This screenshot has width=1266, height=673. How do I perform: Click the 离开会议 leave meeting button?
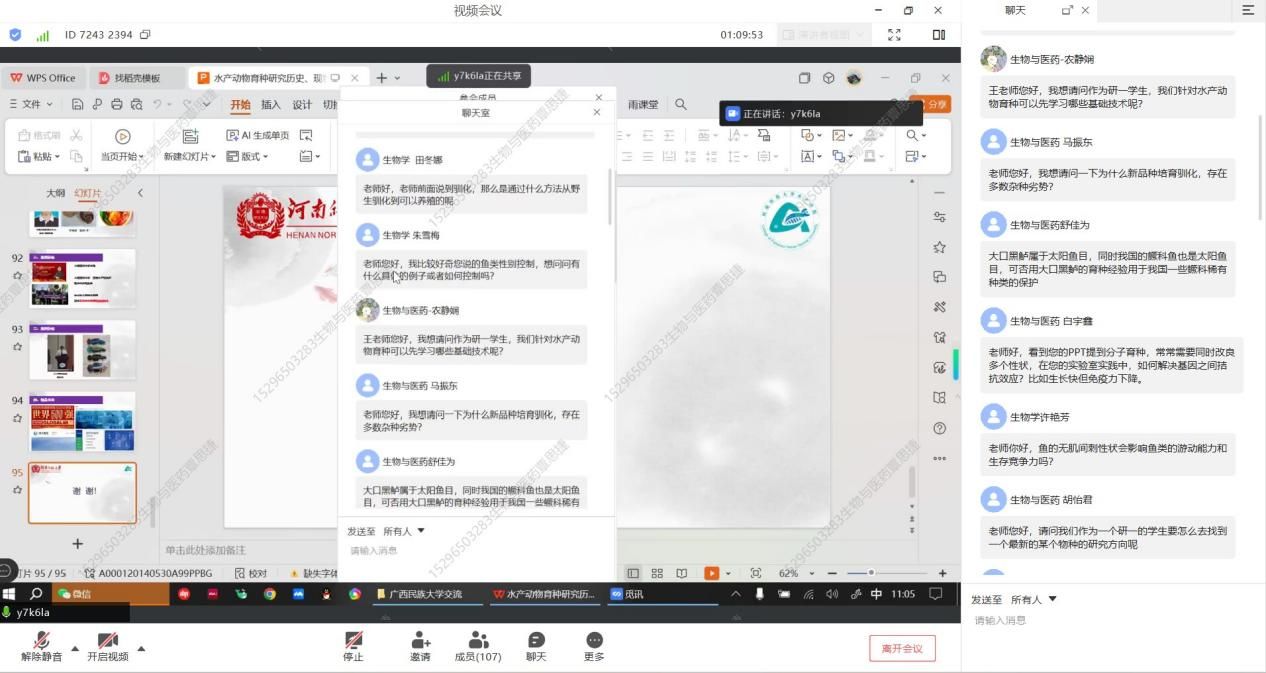click(902, 648)
